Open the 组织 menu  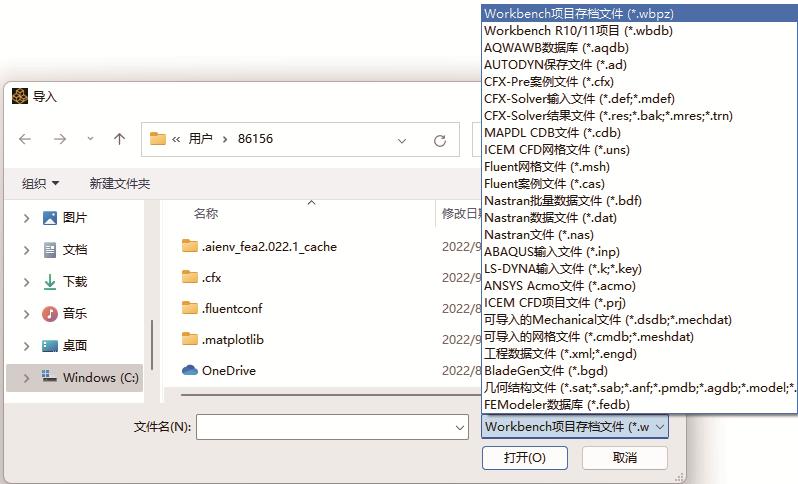click(x=41, y=183)
